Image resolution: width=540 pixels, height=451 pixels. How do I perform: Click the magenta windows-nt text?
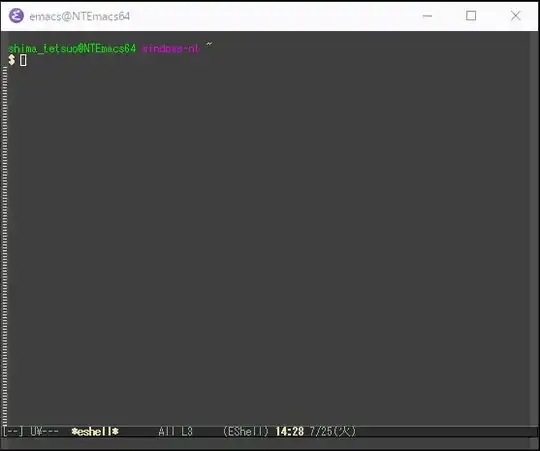(170, 49)
